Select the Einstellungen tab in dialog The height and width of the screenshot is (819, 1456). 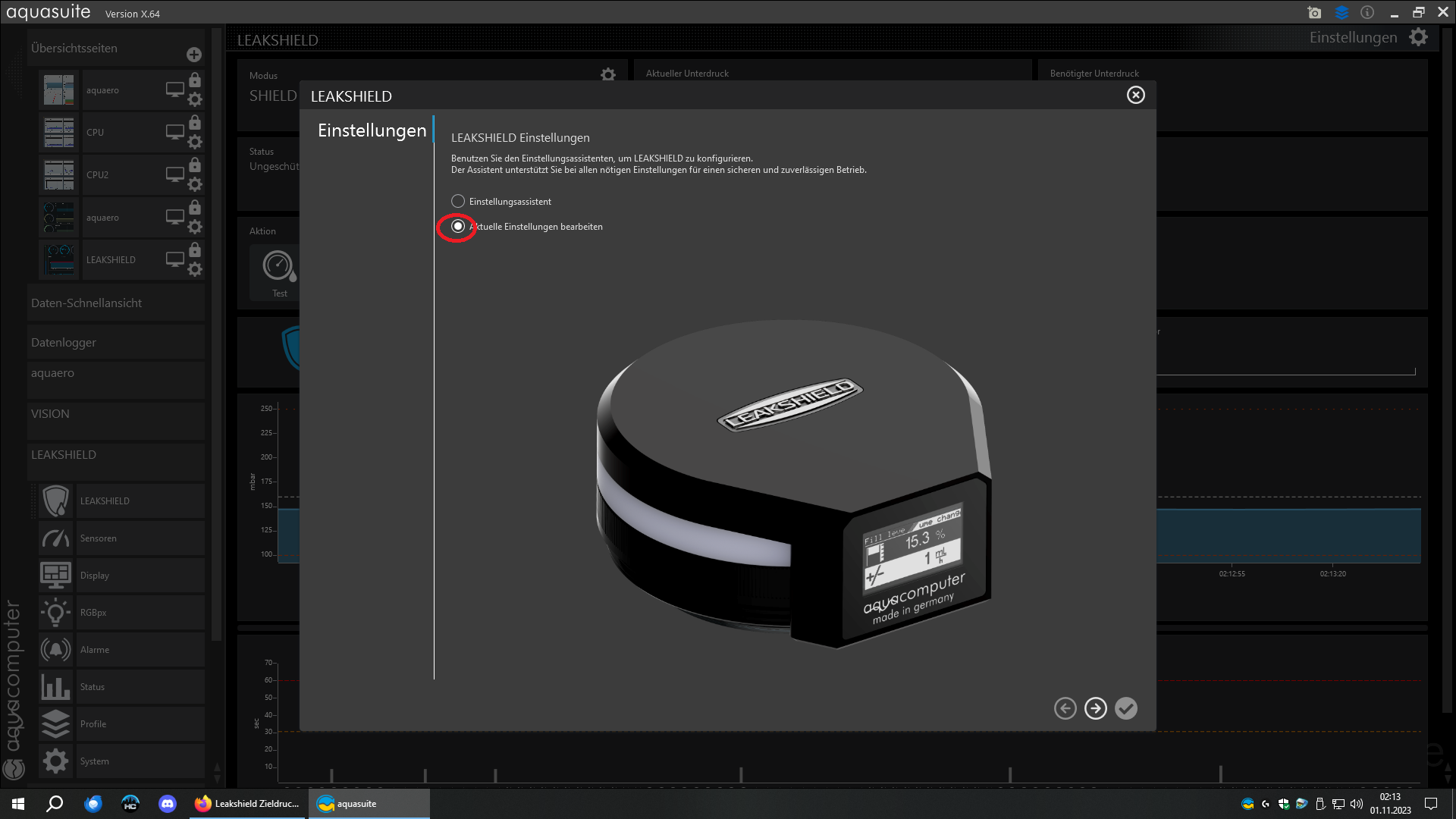(x=372, y=130)
